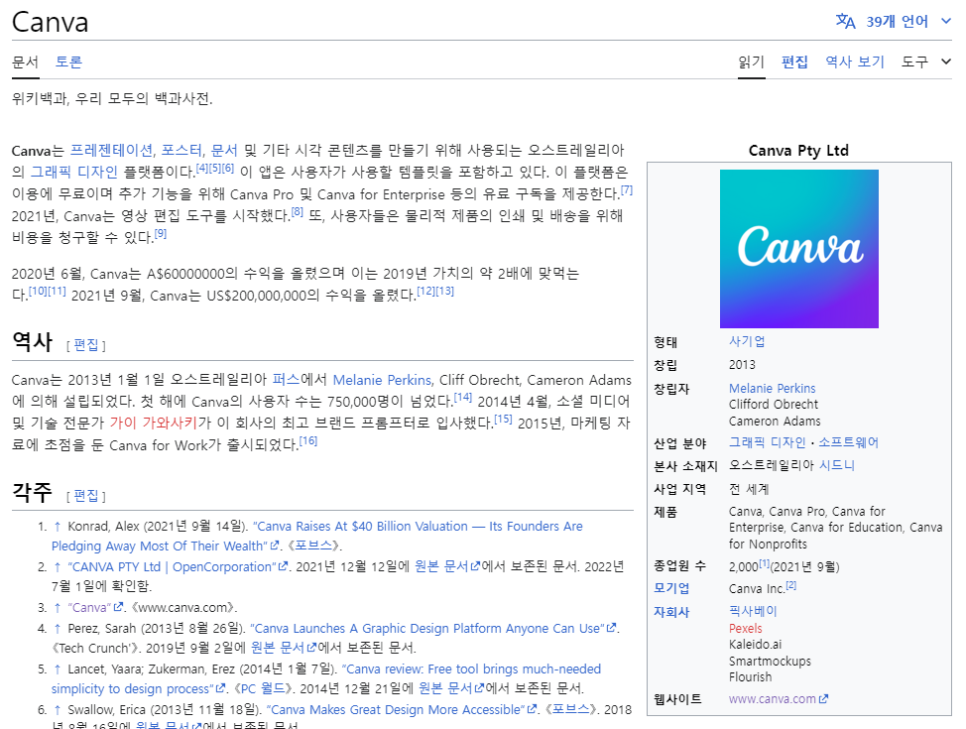966x729 pixels.
Task: Edit the 각주 section via 편집 link
Action: pos(86,495)
